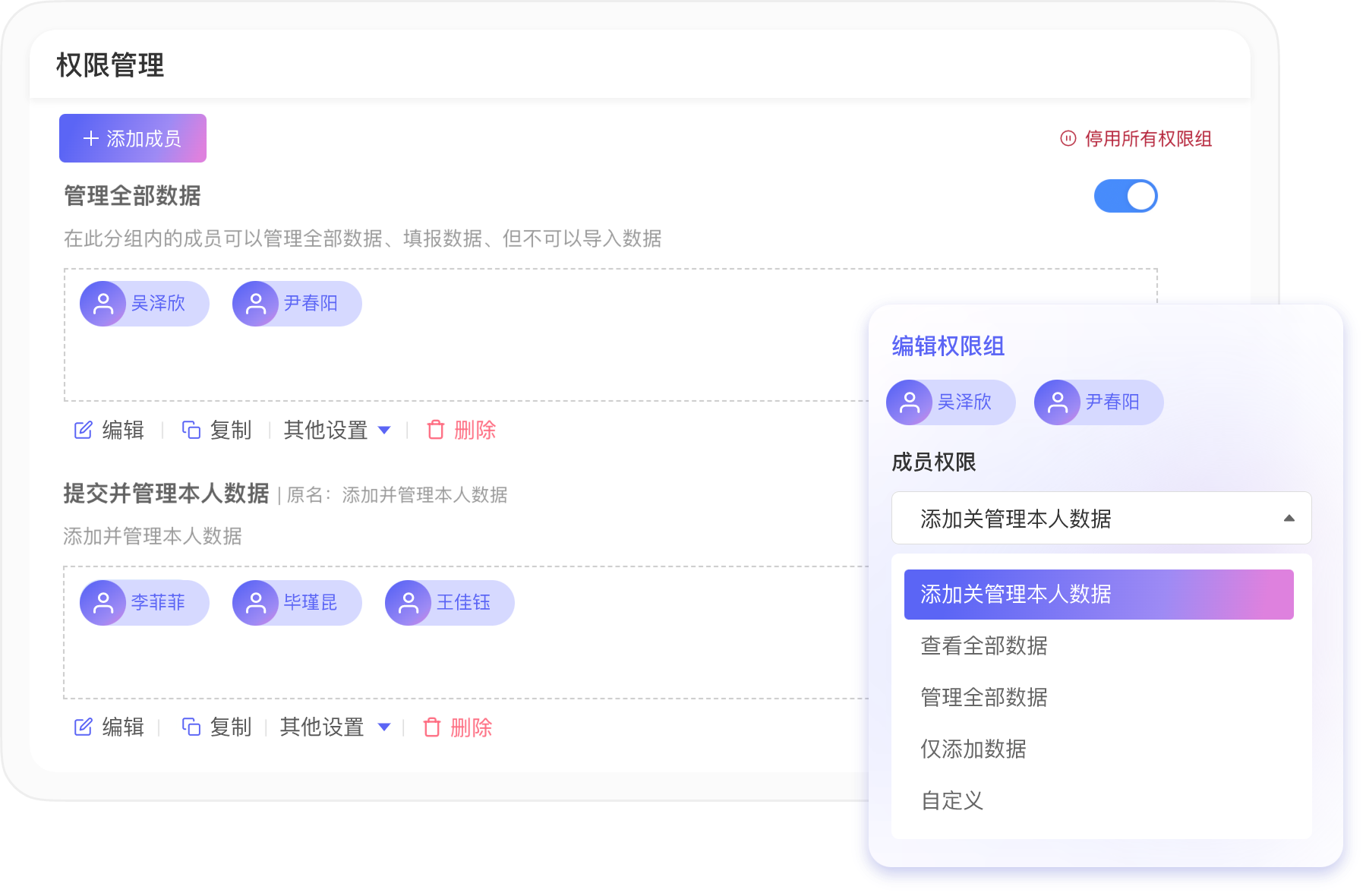This screenshot has height=896, width=1366.
Task: Select member chip 李菲菲
Action: pos(144,603)
